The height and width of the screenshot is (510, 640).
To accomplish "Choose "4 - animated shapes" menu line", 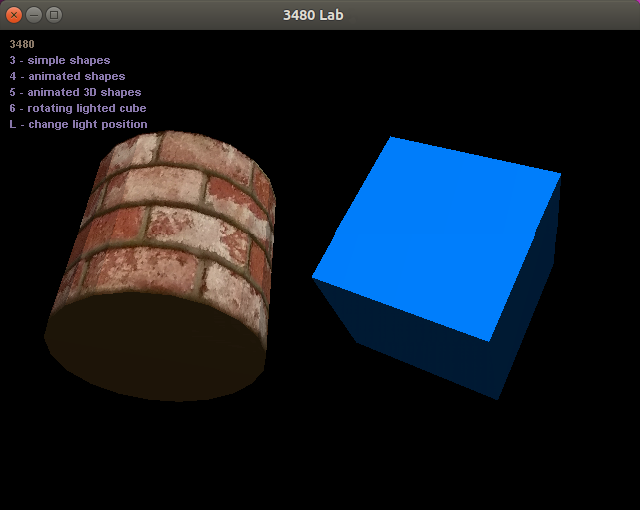I will [x=67, y=76].
